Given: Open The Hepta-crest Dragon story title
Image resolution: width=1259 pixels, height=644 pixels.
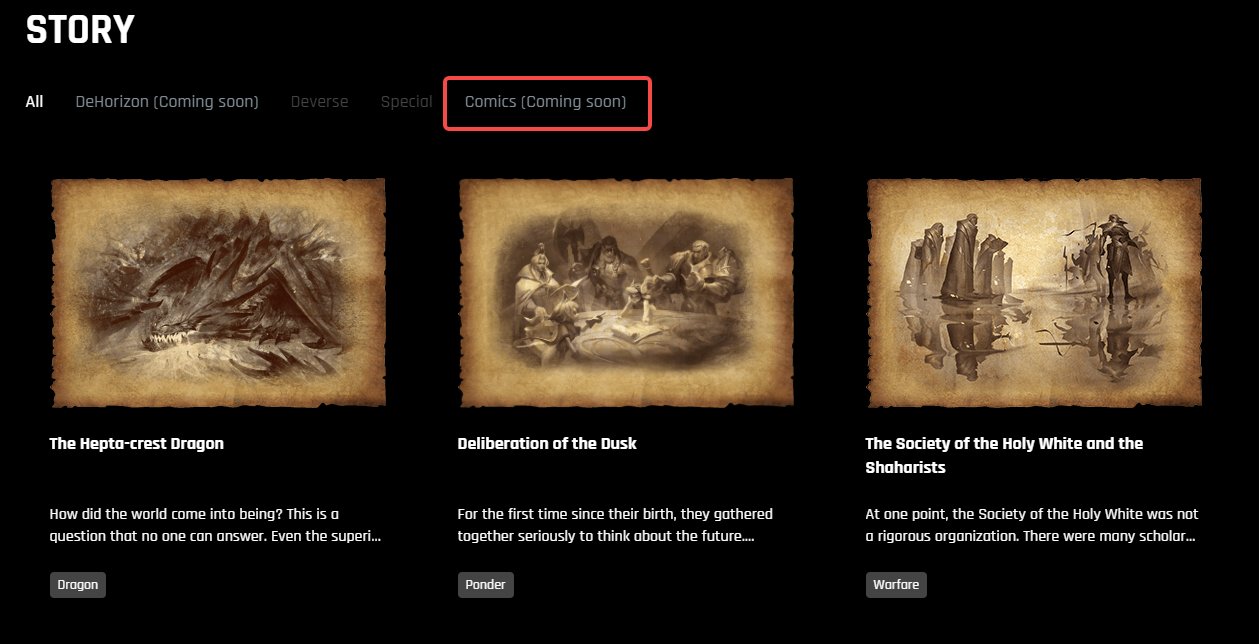Looking at the screenshot, I should tap(137, 444).
